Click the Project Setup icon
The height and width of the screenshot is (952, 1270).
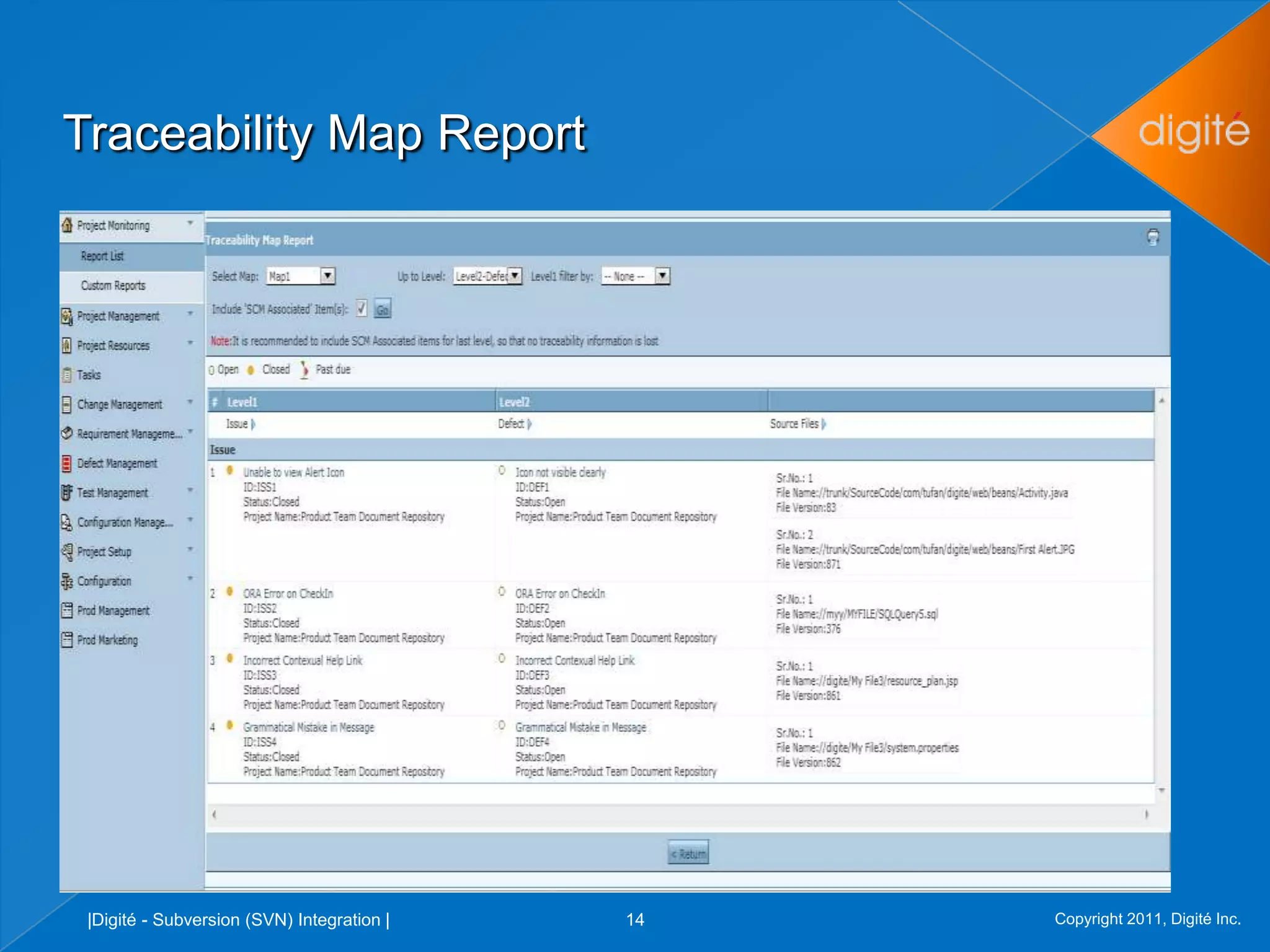67,551
